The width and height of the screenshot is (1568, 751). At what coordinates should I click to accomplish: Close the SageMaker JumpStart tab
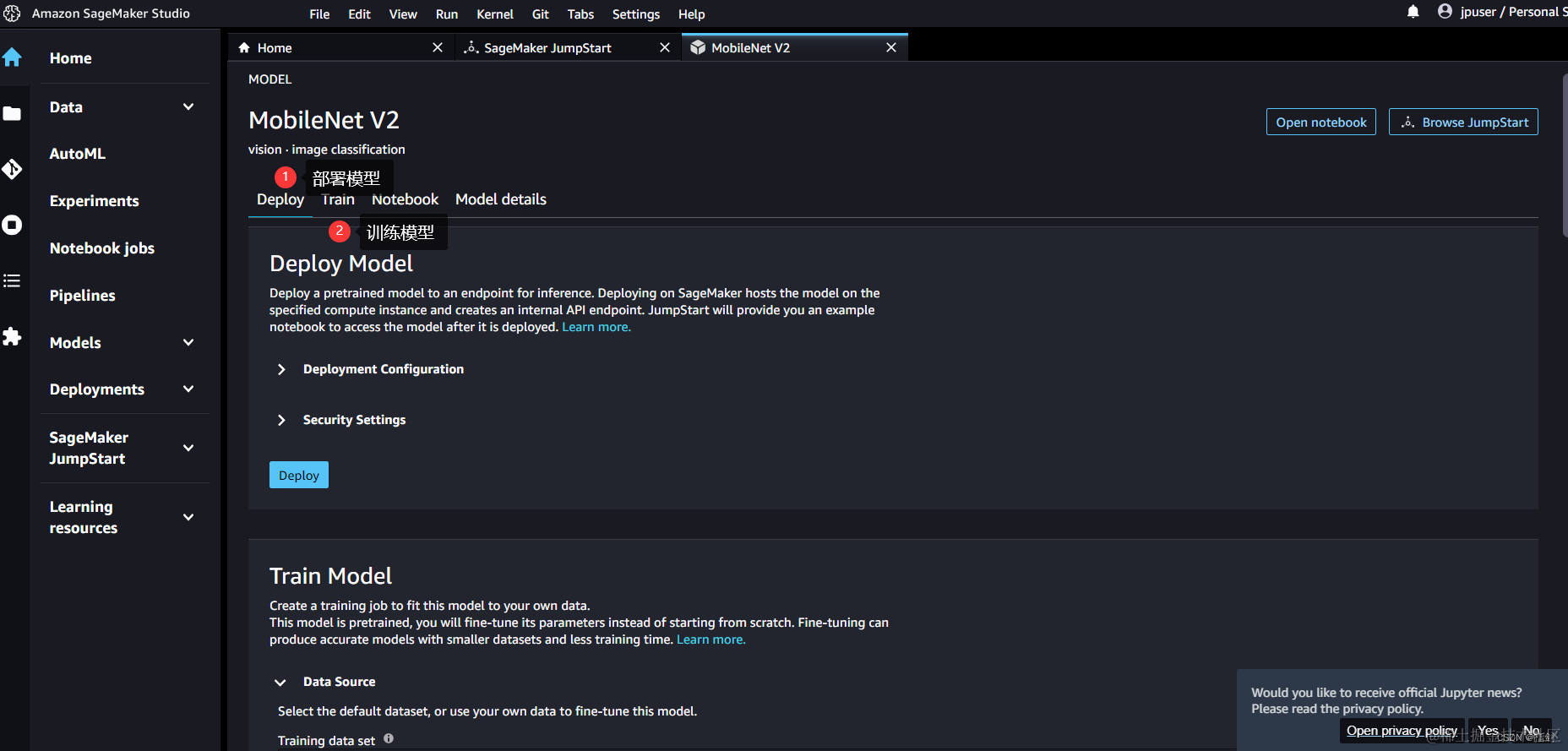(x=665, y=47)
